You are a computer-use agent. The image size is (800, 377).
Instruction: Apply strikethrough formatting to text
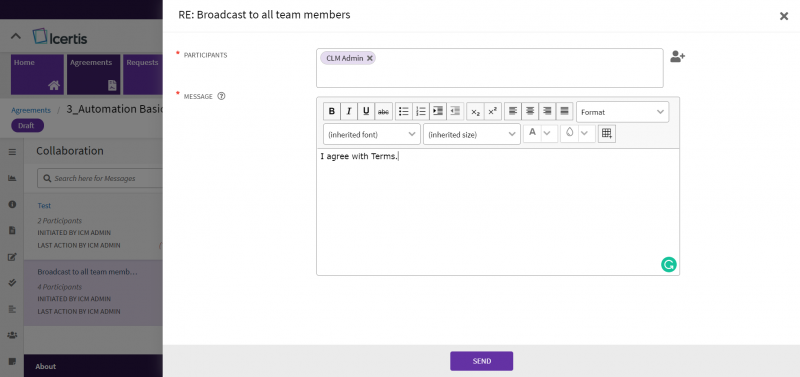pyautogui.click(x=383, y=112)
